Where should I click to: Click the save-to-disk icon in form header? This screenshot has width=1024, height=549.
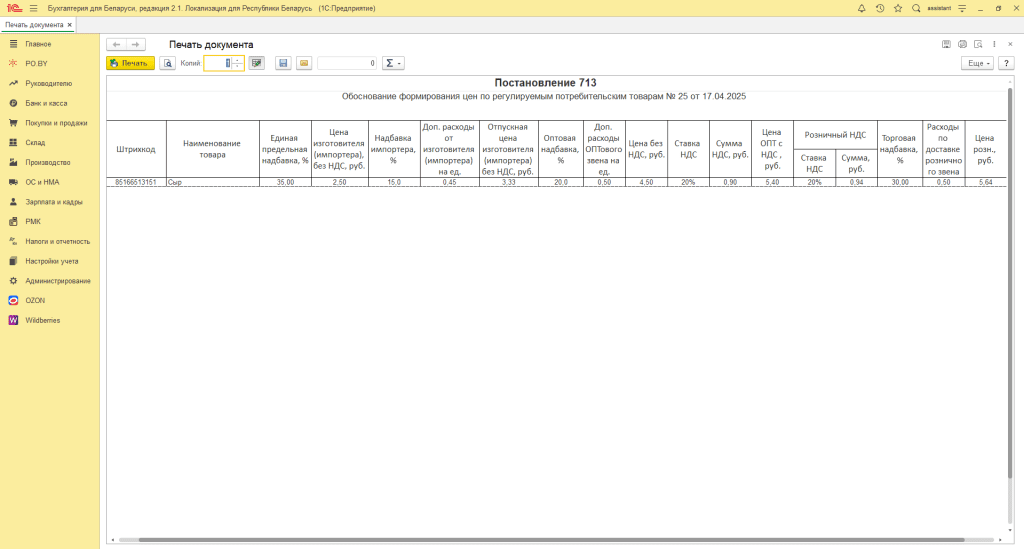tap(946, 44)
